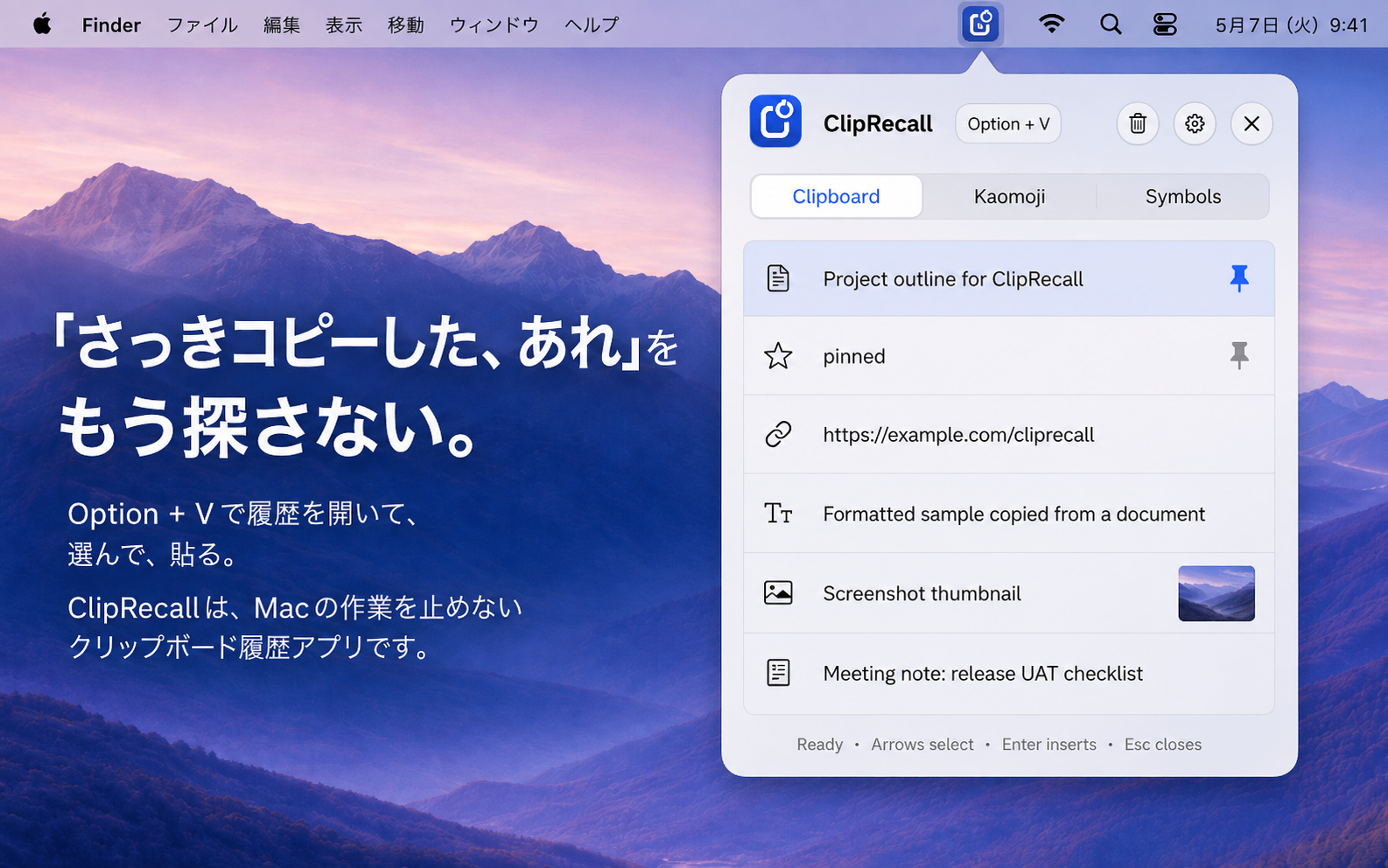
Task: Select the 'pinned' clipboard entry
Action: pyautogui.click(x=1009, y=355)
